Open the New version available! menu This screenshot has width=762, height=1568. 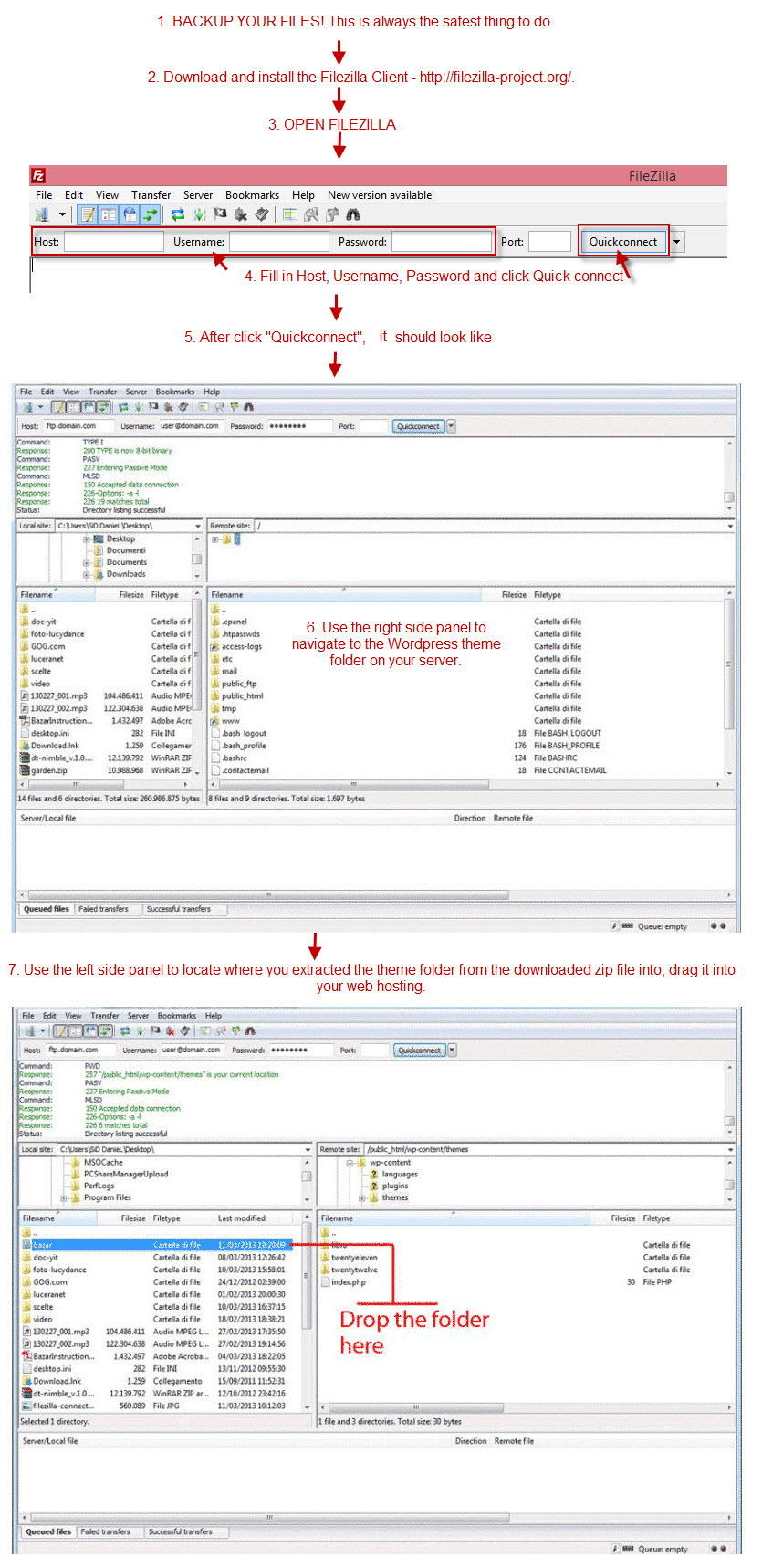(x=381, y=195)
